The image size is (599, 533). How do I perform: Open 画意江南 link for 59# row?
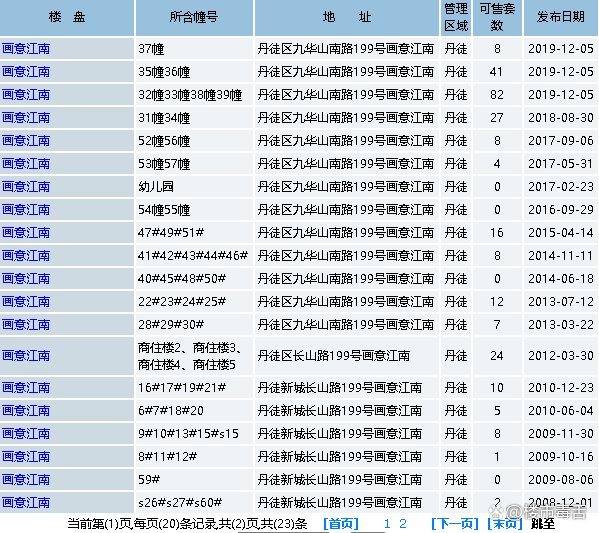point(26,480)
